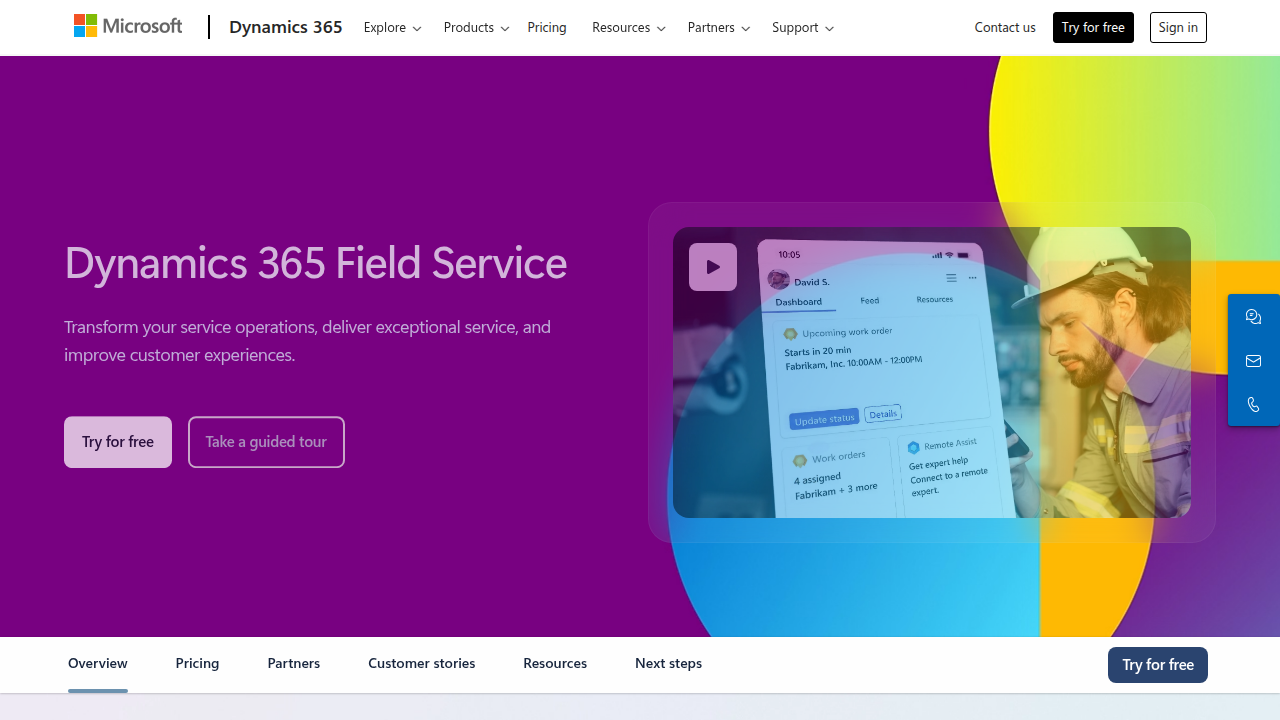Click Contact us link
Screen dimensions: 1280x720
[1005, 28]
